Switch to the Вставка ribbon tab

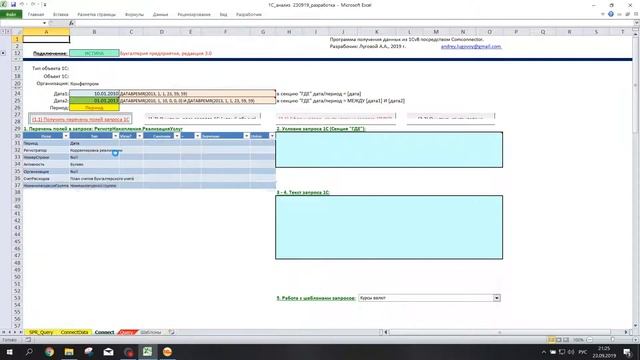click(x=60, y=14)
